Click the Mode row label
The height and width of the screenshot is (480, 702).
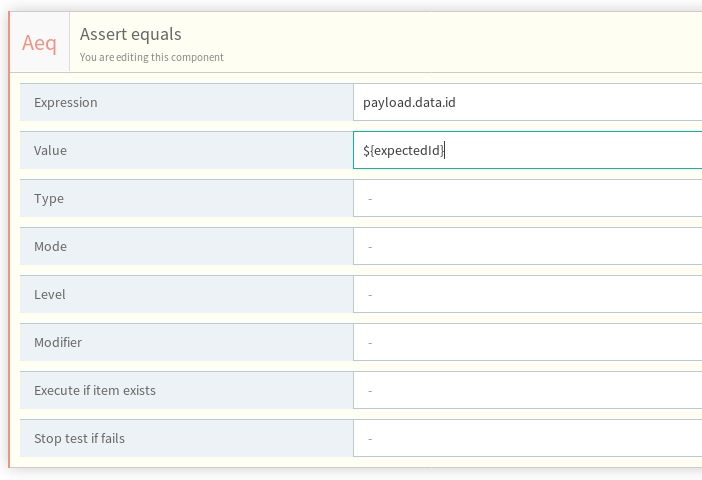click(x=51, y=246)
